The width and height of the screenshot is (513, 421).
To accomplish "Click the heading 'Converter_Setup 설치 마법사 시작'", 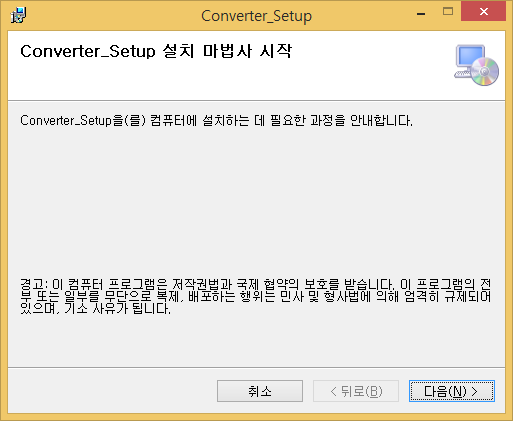I will (x=156, y=51).
